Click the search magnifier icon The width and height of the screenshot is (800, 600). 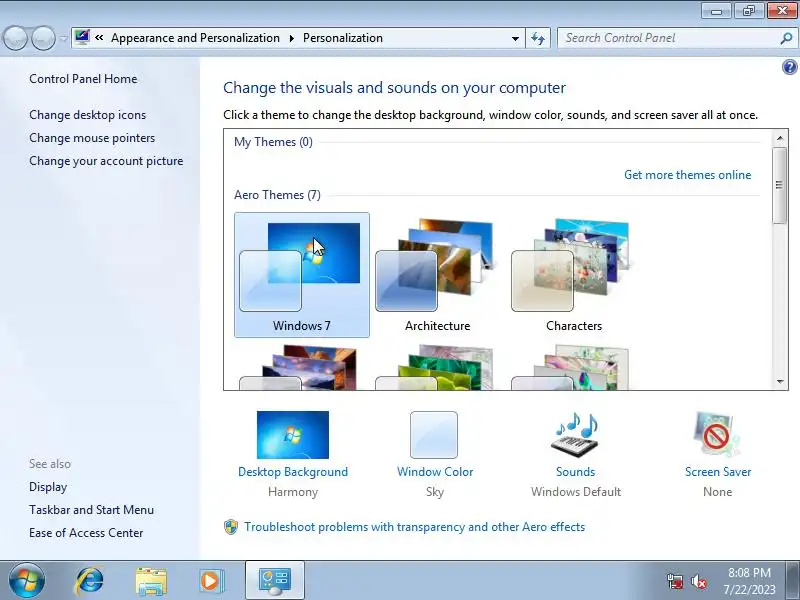pyautogui.click(x=786, y=38)
